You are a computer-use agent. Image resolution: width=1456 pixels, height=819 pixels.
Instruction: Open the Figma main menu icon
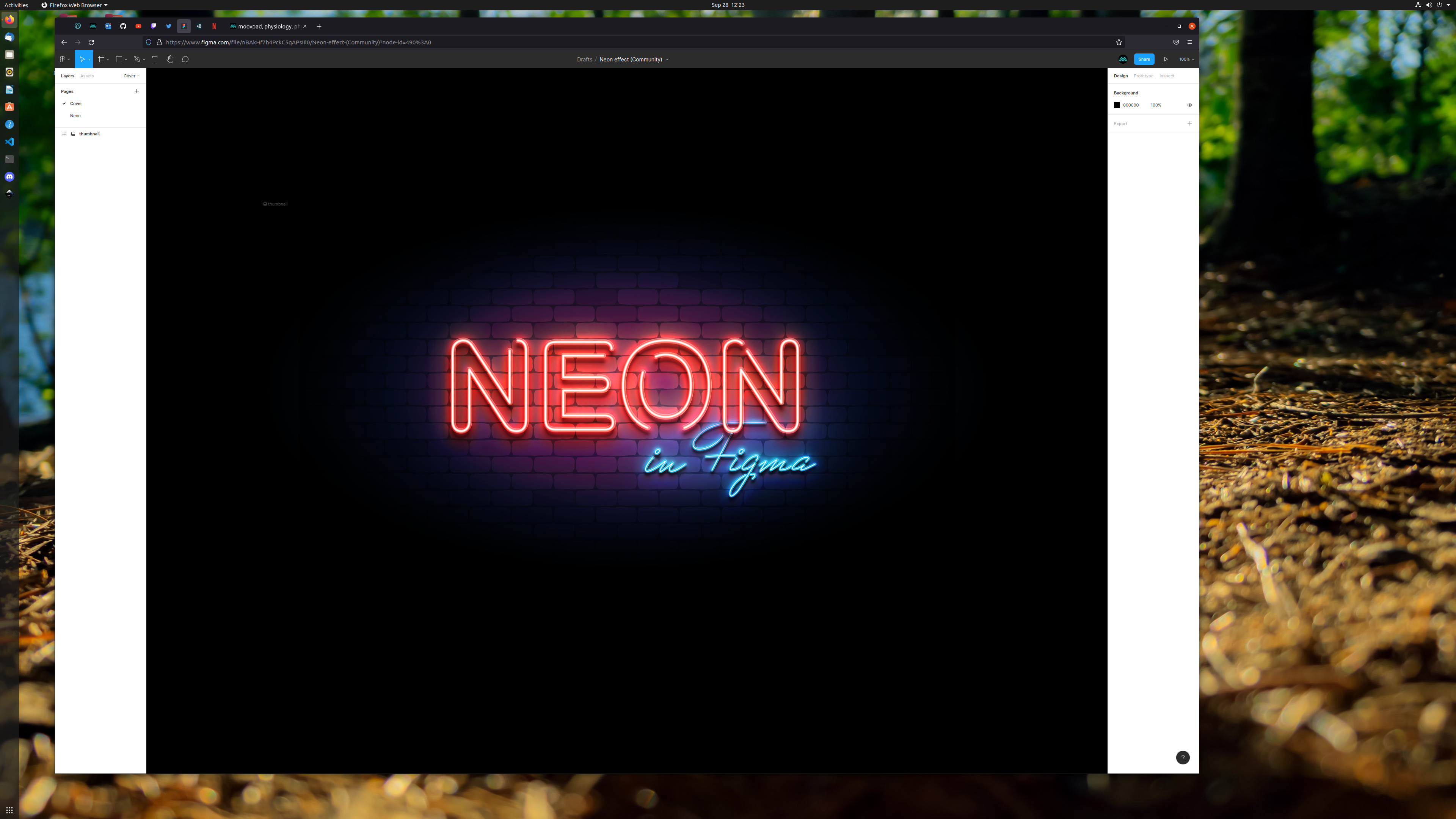pos(62,60)
